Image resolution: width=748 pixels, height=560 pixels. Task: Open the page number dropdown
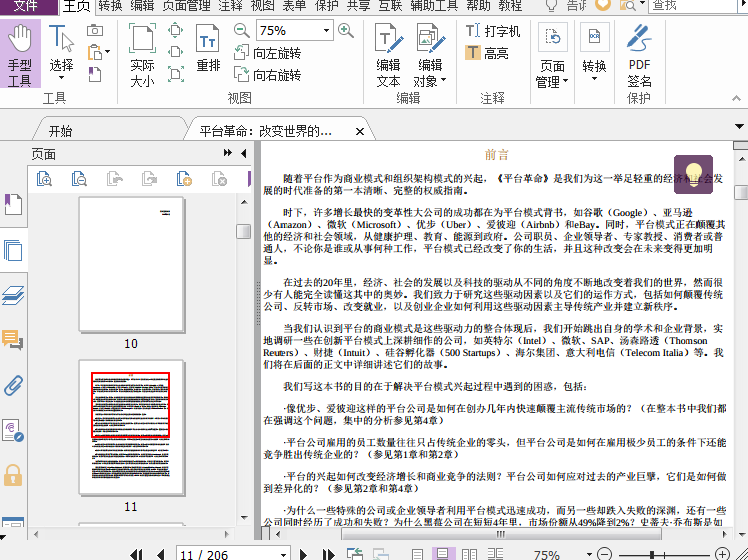[x=256, y=554]
